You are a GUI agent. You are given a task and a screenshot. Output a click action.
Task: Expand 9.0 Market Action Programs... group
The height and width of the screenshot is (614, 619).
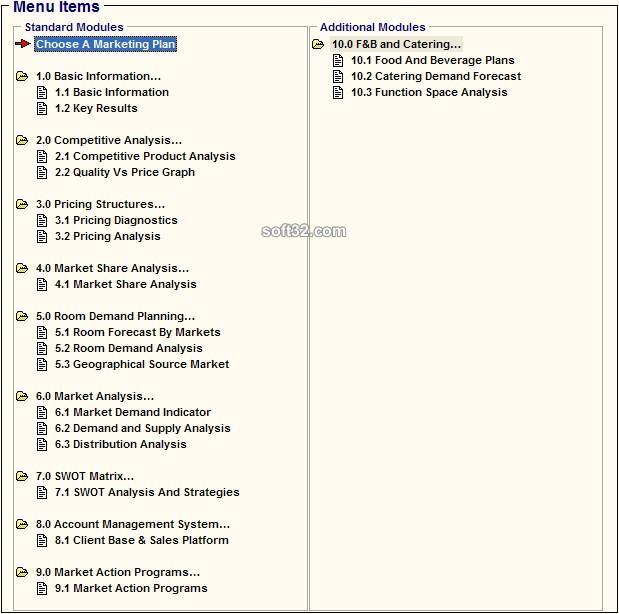coord(118,572)
